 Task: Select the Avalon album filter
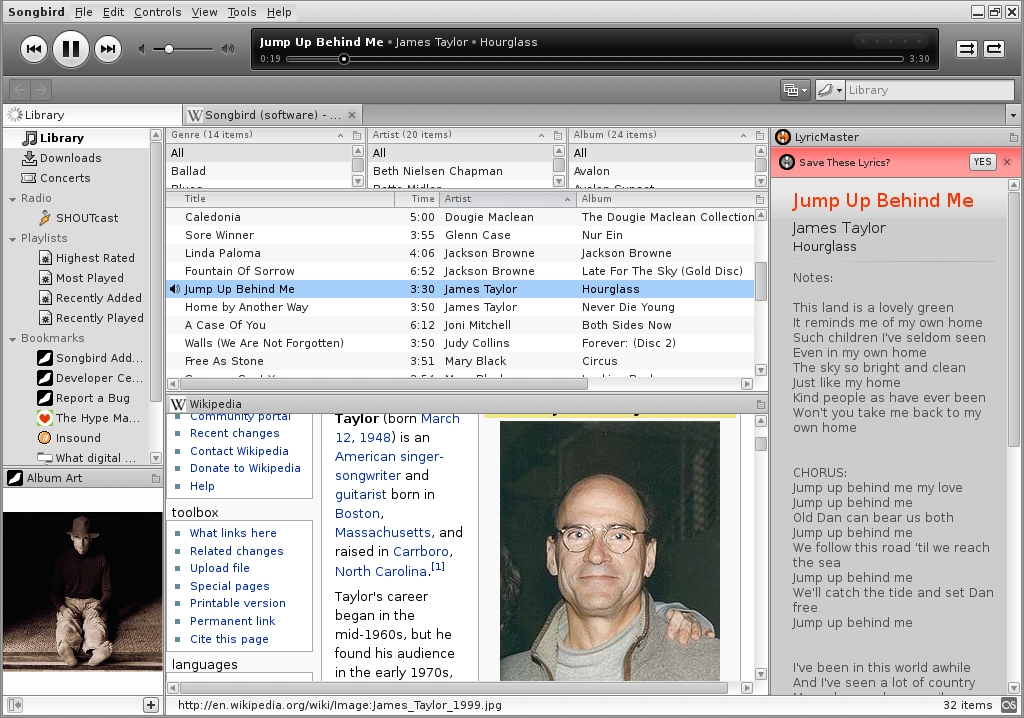[x=662, y=171]
